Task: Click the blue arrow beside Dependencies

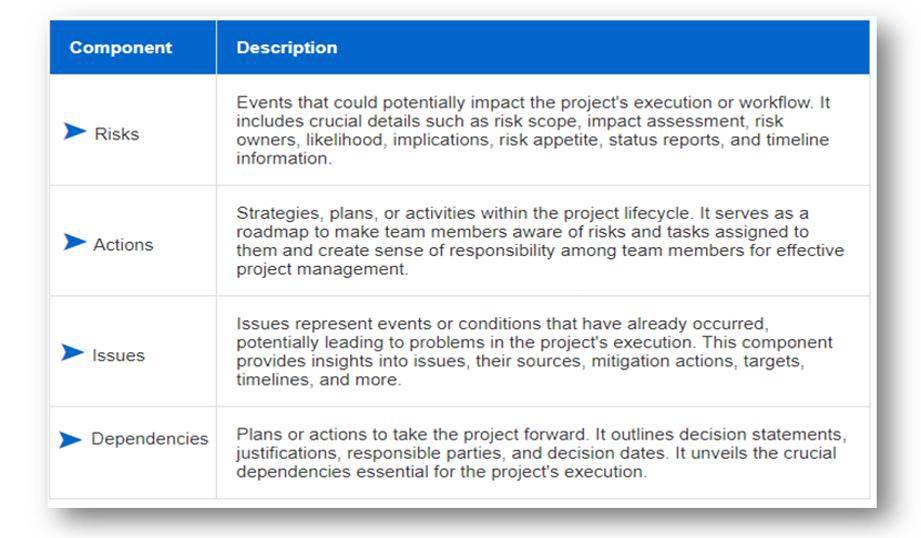Action: click(70, 439)
